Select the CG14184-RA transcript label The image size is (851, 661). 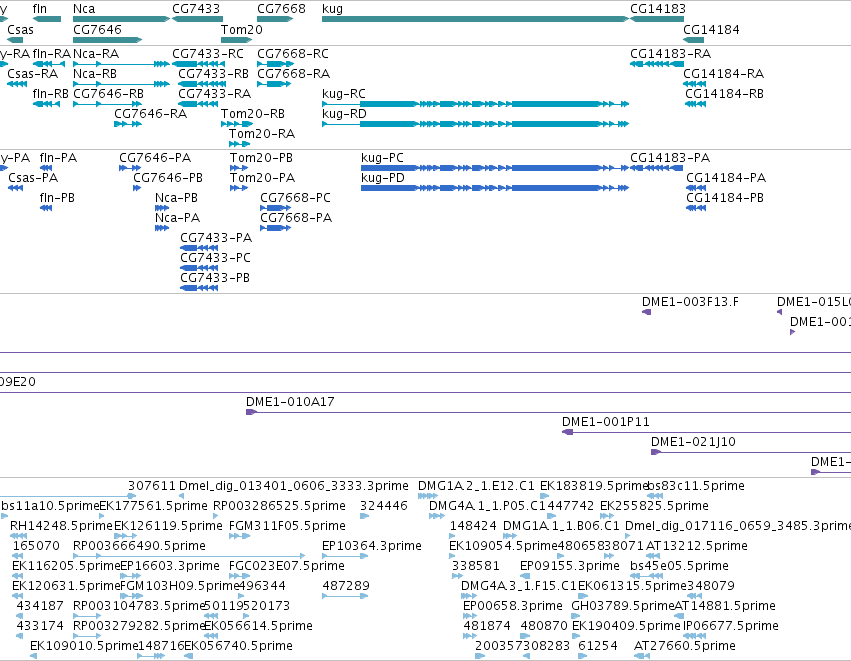pyautogui.click(x=723, y=74)
